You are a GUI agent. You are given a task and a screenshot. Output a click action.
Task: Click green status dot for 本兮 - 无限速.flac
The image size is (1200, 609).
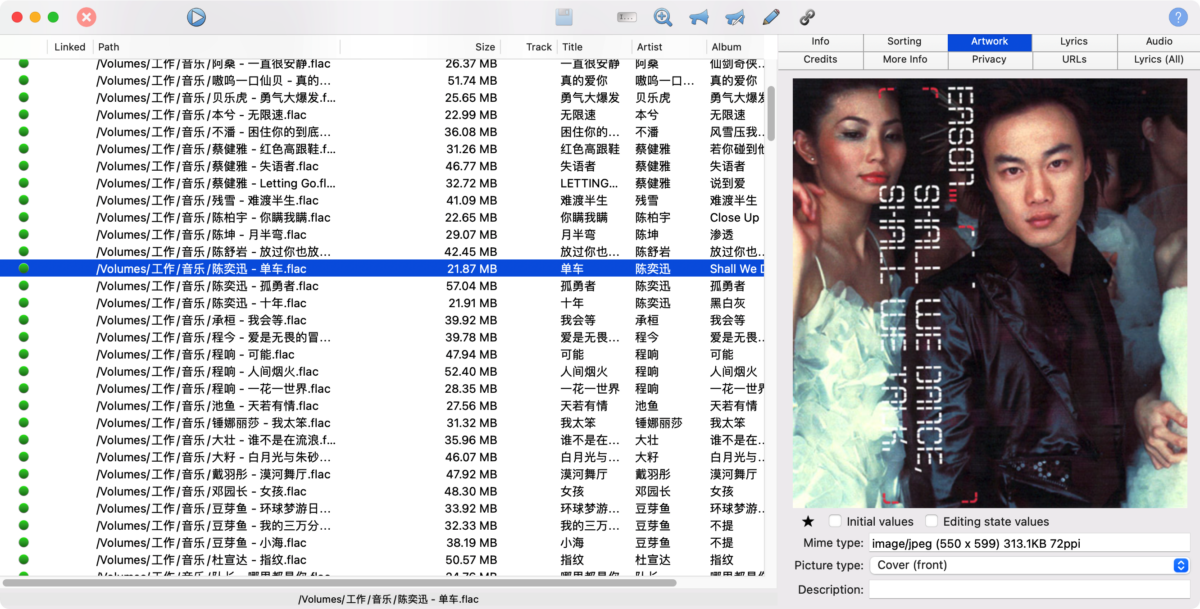pyautogui.click(x=24, y=114)
